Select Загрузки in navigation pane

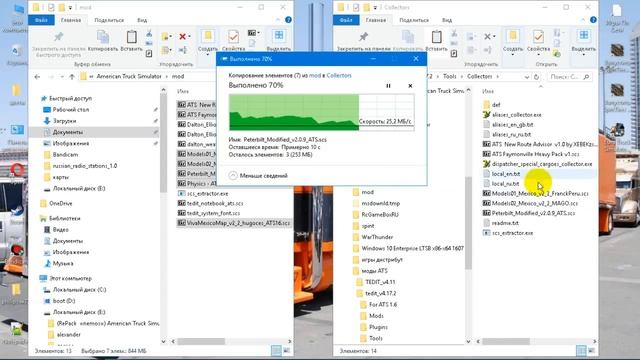[x=64, y=121]
